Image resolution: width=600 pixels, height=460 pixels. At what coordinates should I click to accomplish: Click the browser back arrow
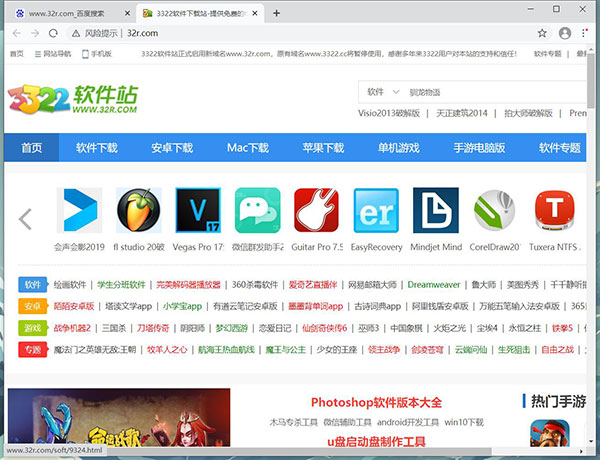pyautogui.click(x=17, y=33)
